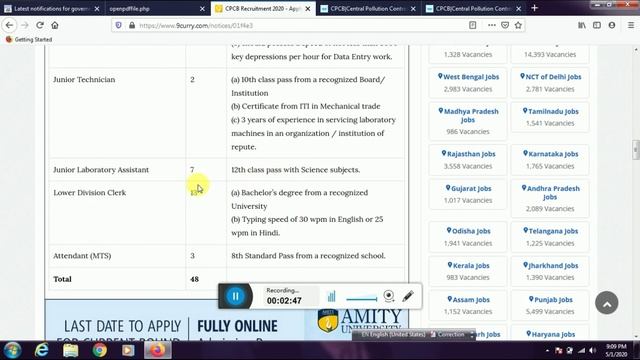Image resolution: width=640 pixels, height=360 pixels.
Task: Open volume control in system tray
Action: pyautogui.click(x=592, y=351)
